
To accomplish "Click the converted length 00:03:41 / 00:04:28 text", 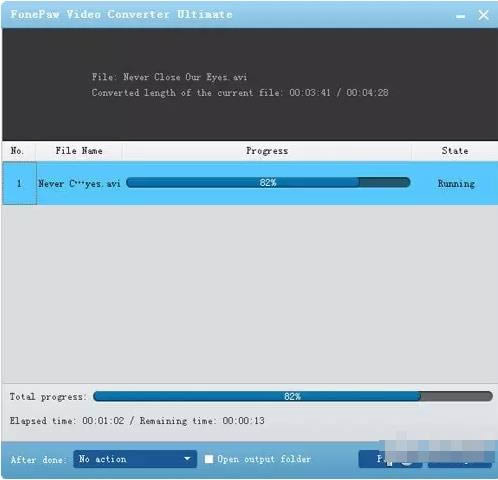I will (240, 93).
